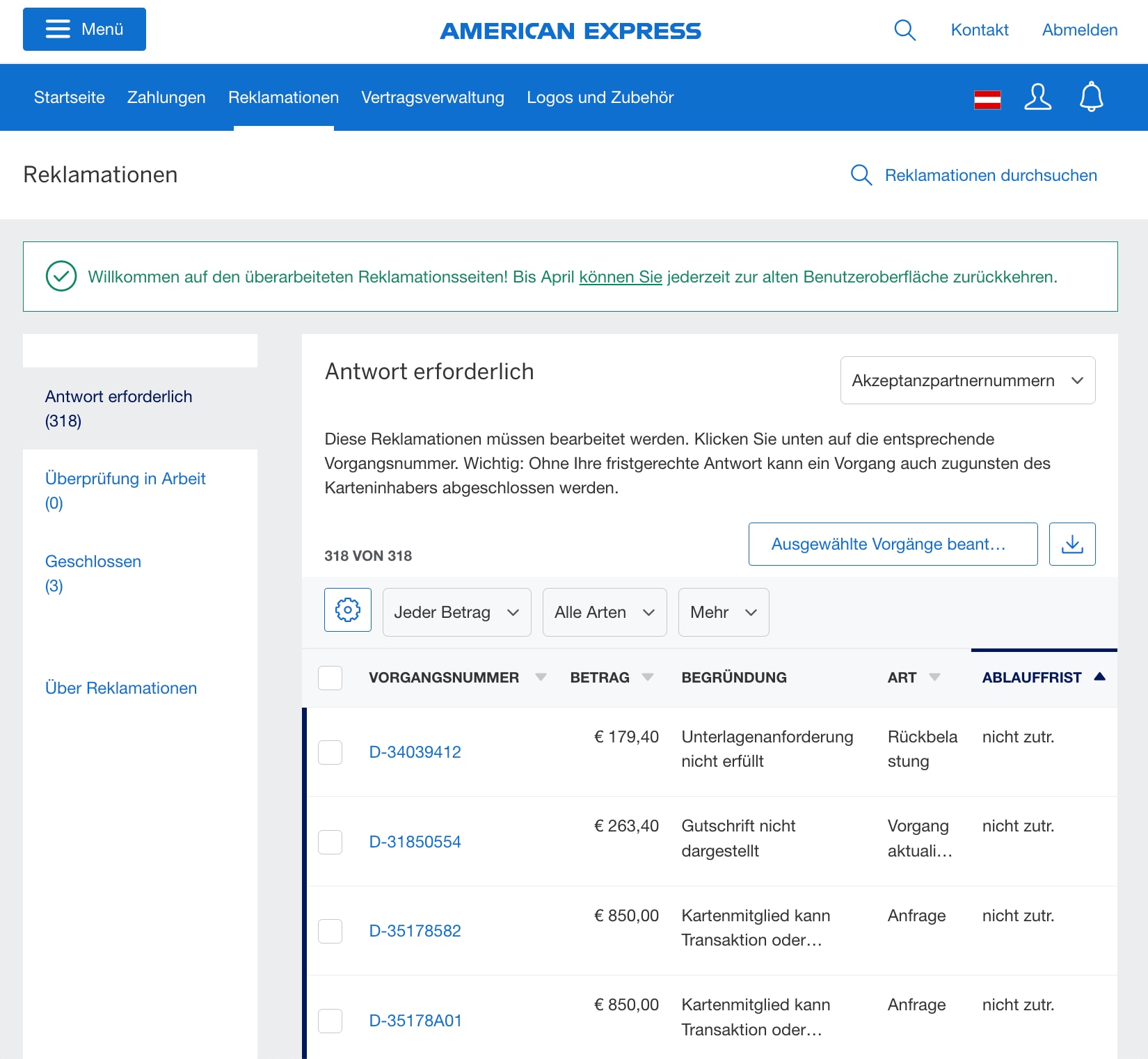
Task: Click Ausgewählte Vorgänge beantworten
Action: tap(893, 544)
